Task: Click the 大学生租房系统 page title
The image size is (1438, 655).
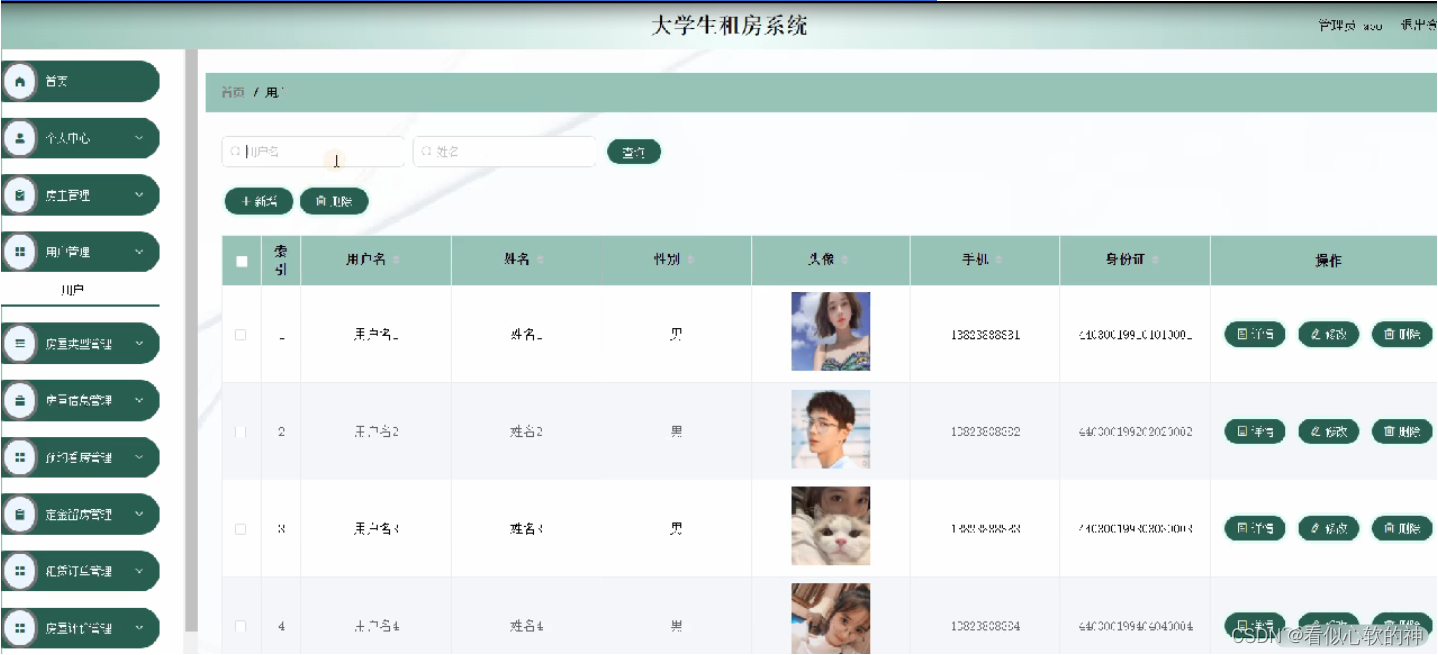Action: 729,26
